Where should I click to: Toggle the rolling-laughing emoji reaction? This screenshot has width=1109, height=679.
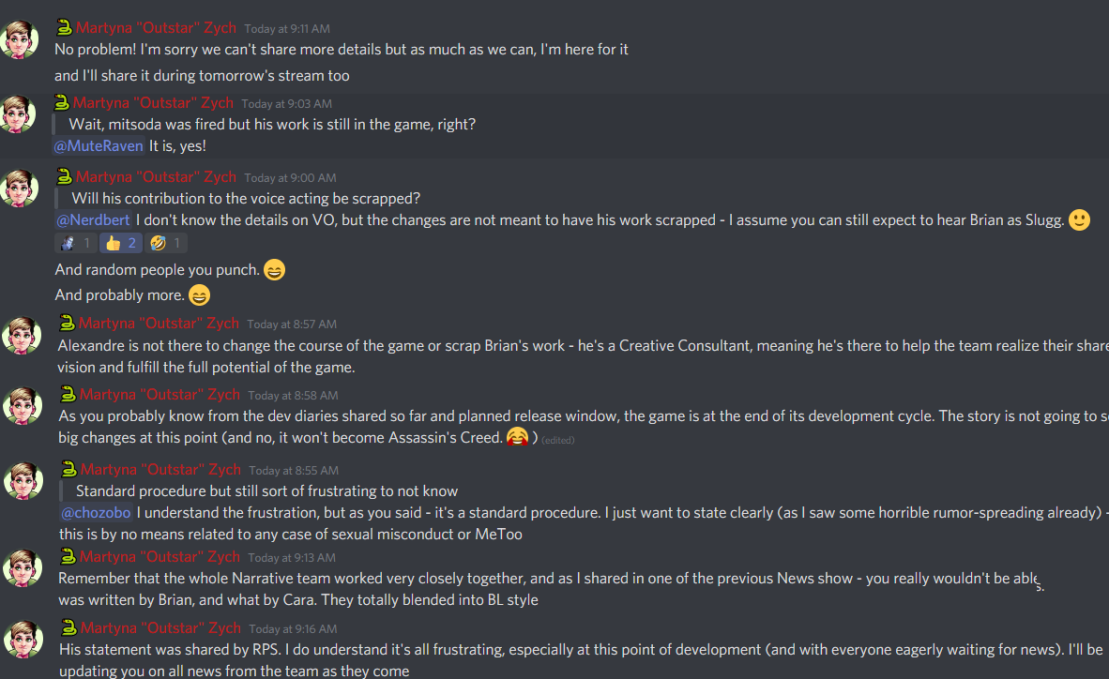pos(166,243)
